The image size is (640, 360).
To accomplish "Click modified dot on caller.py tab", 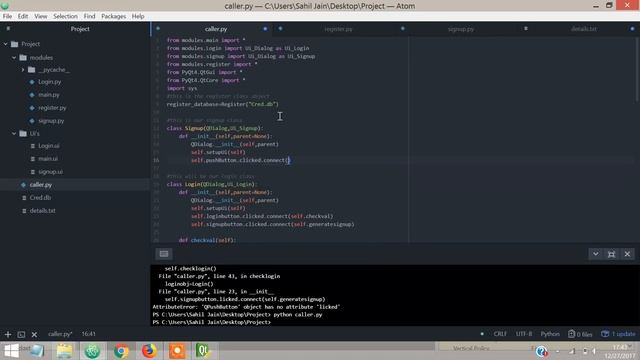I will tap(265, 29).
